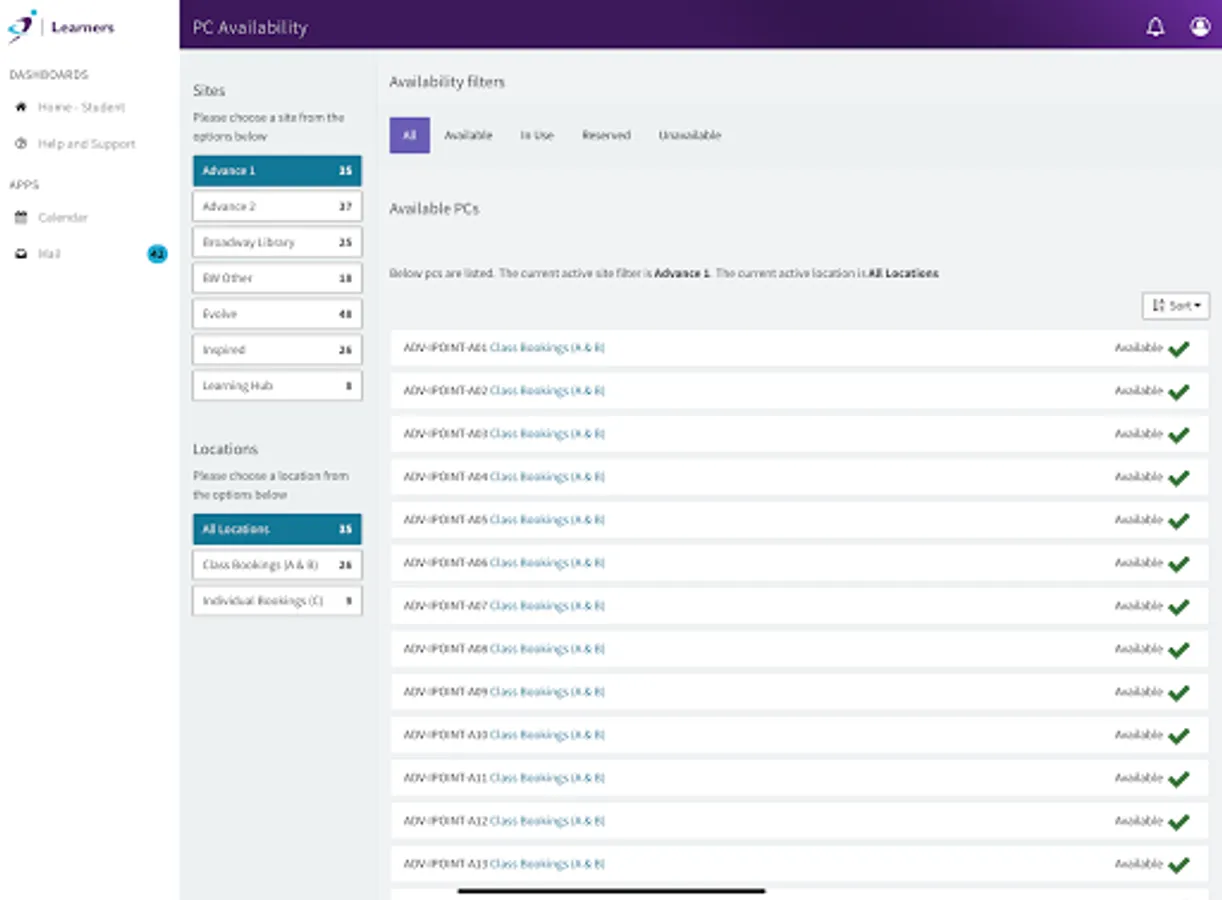
Task: Open the user profile icon
Action: (x=1200, y=27)
